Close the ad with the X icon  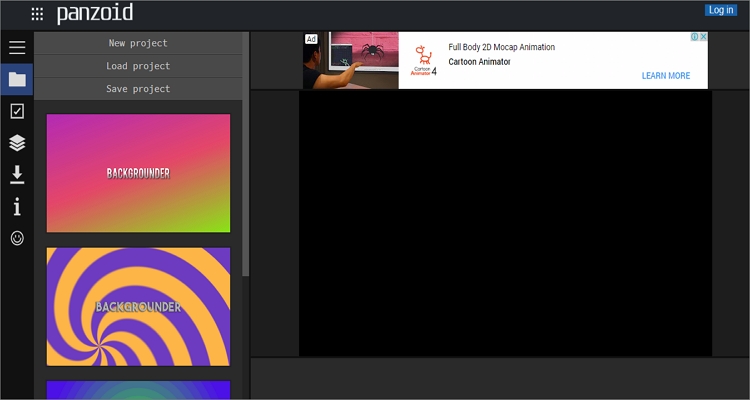(704, 37)
